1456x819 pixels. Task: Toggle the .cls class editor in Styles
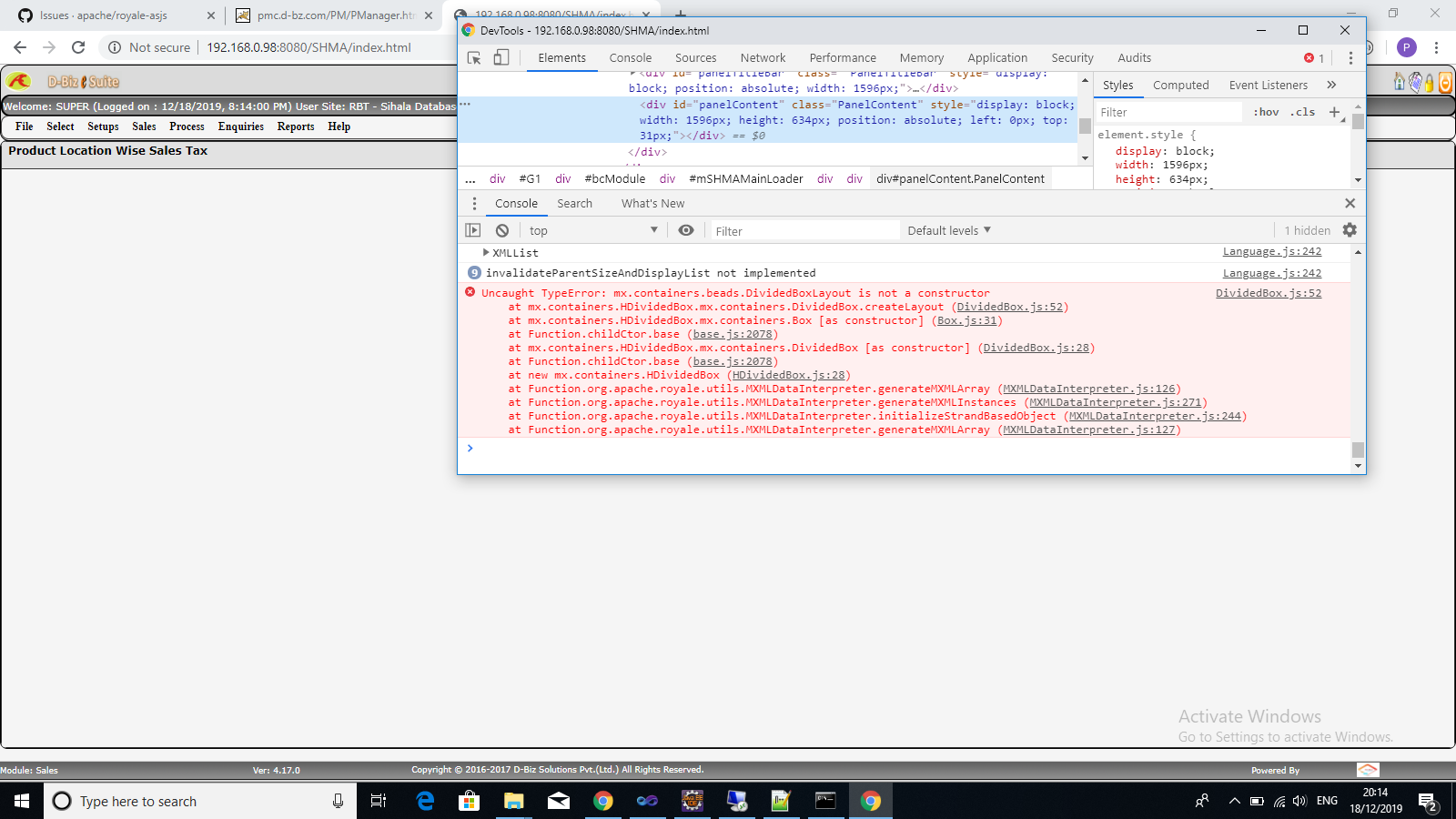(x=1303, y=111)
